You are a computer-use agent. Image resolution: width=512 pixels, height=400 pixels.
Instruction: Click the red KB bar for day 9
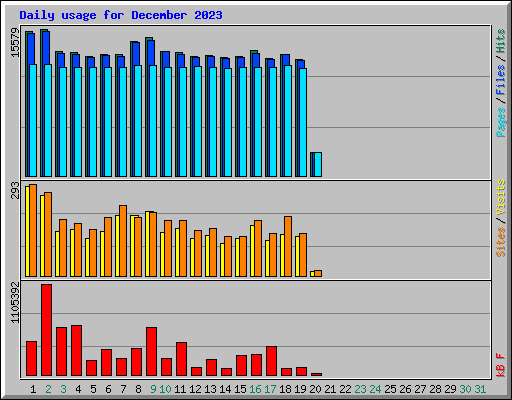(152, 352)
